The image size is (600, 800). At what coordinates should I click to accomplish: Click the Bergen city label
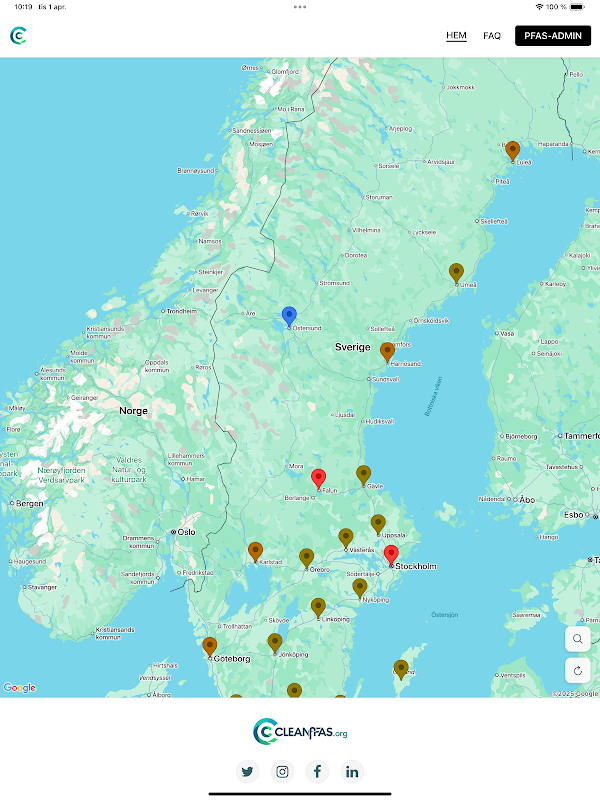pyautogui.click(x=30, y=504)
